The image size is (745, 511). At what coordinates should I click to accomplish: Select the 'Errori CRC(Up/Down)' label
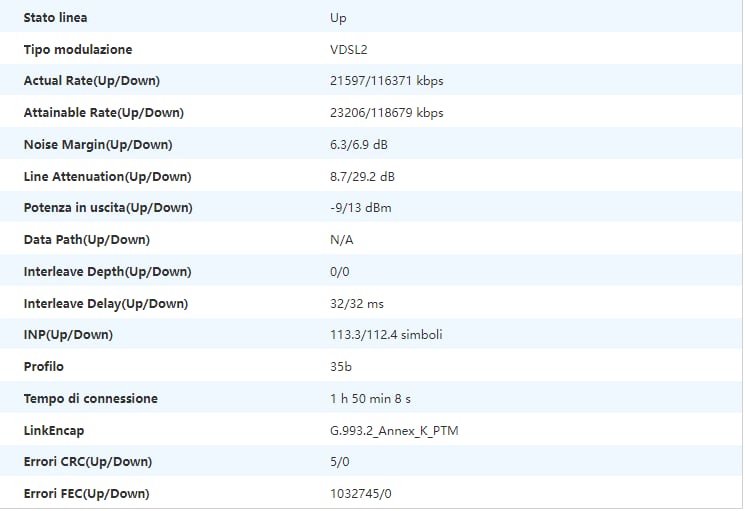pos(88,462)
